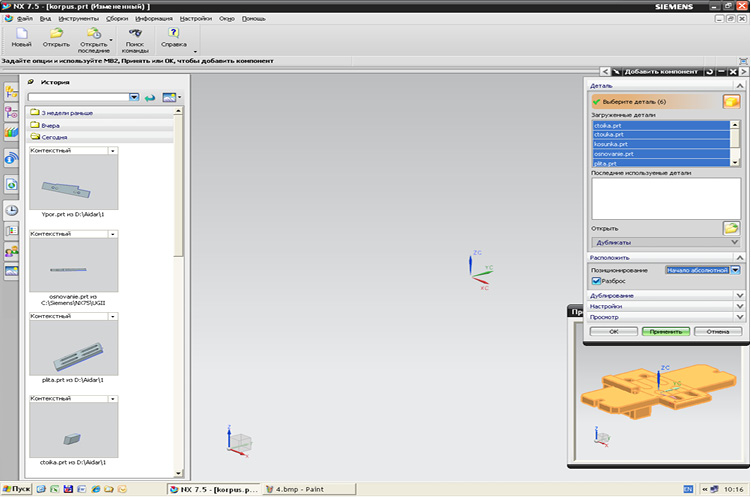Click the Открыть (Open) folder toolbar icon
The image size is (751, 497).
(x=57, y=34)
